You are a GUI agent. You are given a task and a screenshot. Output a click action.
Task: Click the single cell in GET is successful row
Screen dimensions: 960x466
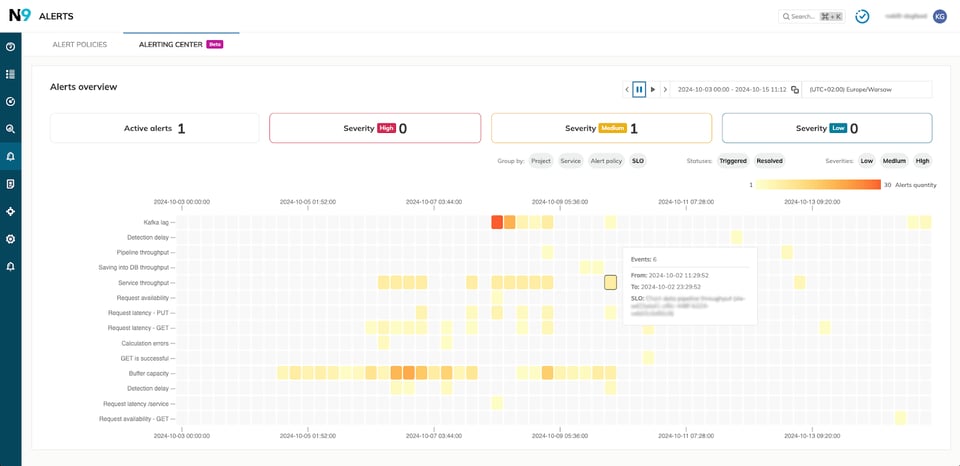point(648,358)
